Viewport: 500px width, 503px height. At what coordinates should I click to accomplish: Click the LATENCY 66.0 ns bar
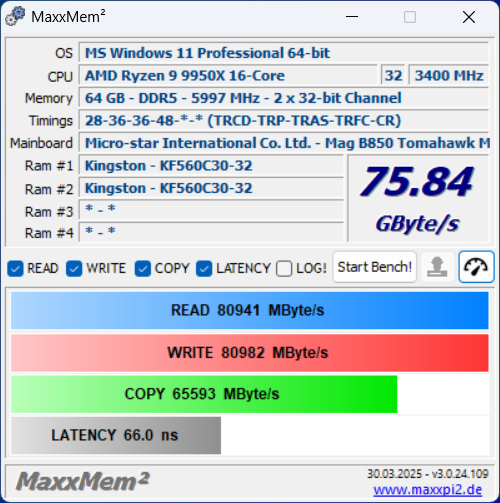116,435
